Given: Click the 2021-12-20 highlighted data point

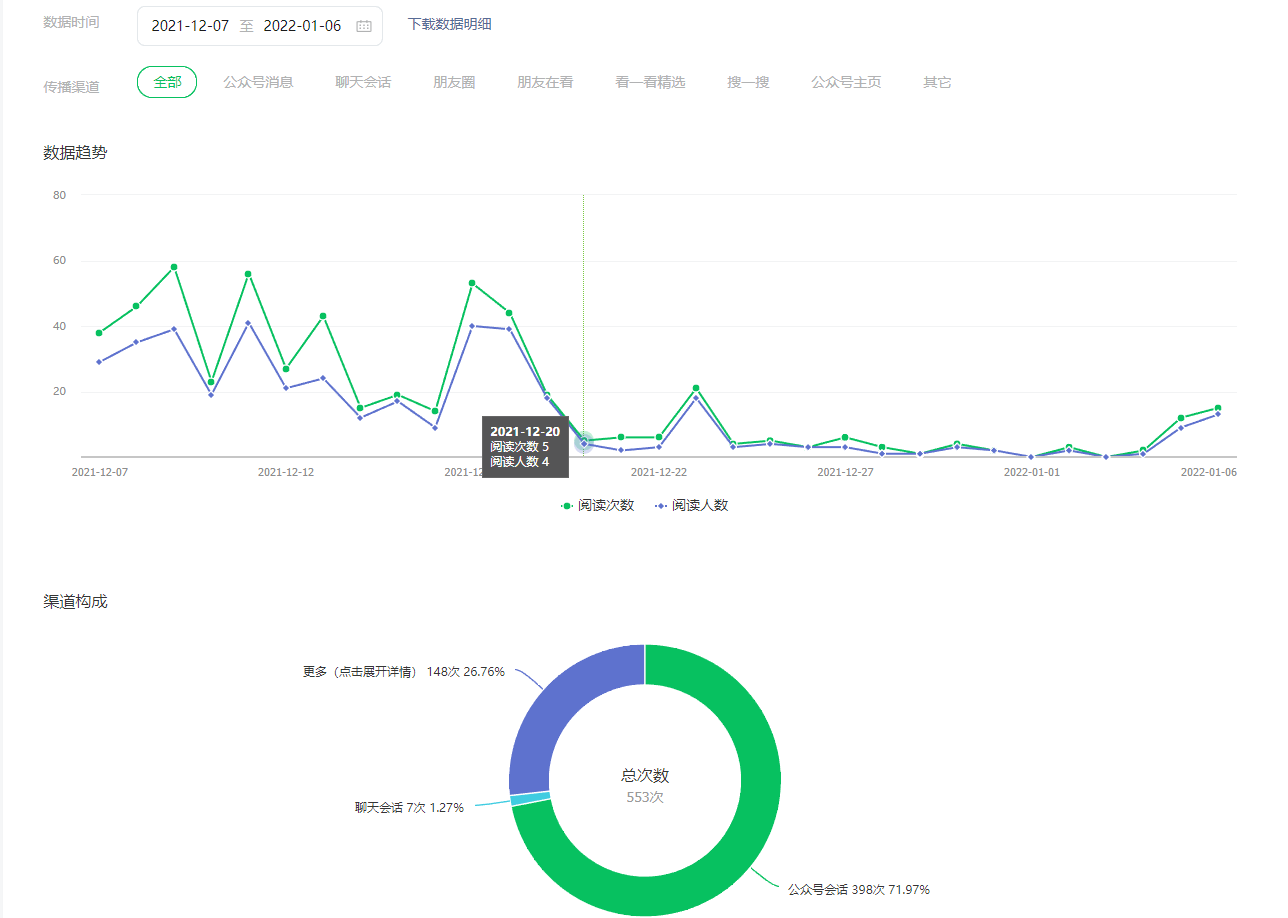Looking at the screenshot, I should pyautogui.click(x=584, y=442).
